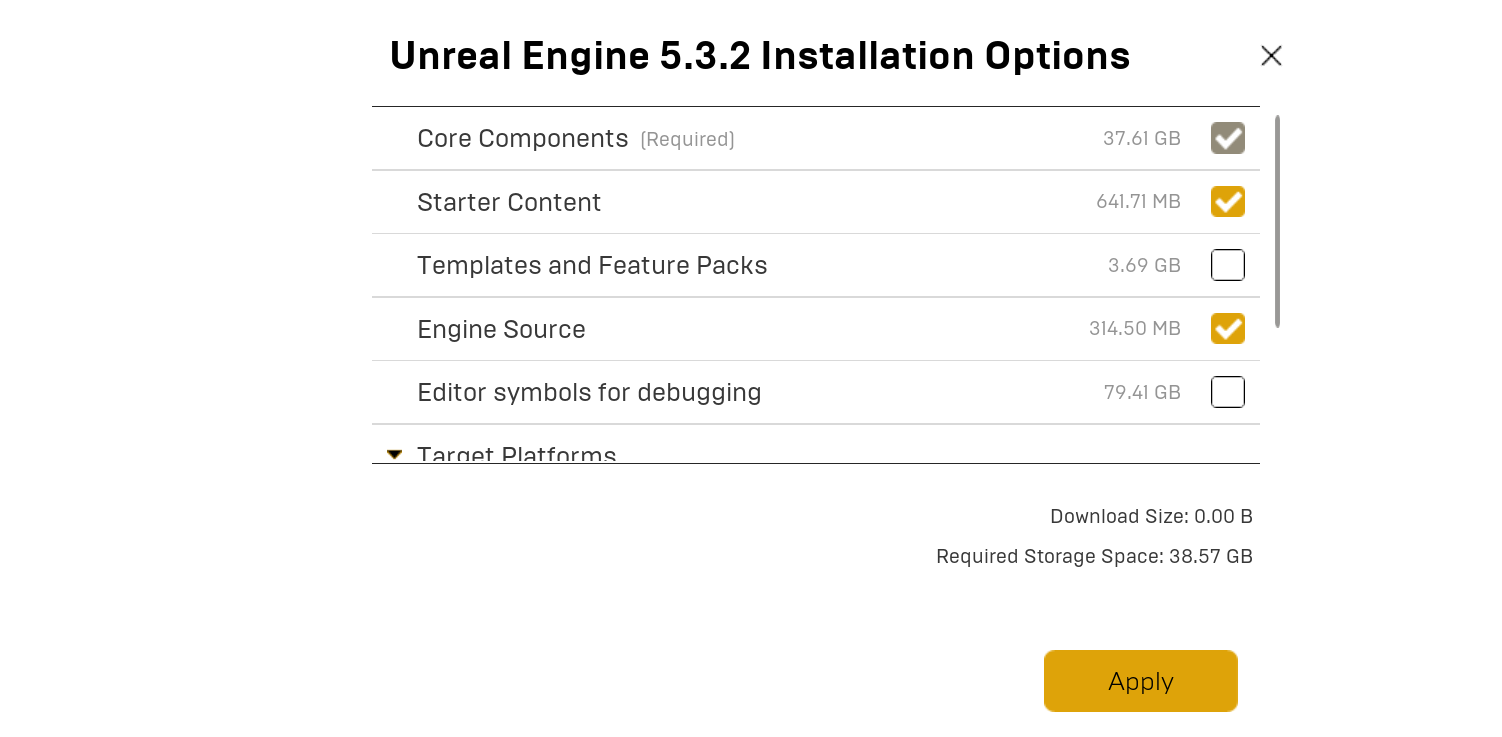Close the Installation Options dialog
This screenshot has height=737, width=1502.
coord(1271,56)
